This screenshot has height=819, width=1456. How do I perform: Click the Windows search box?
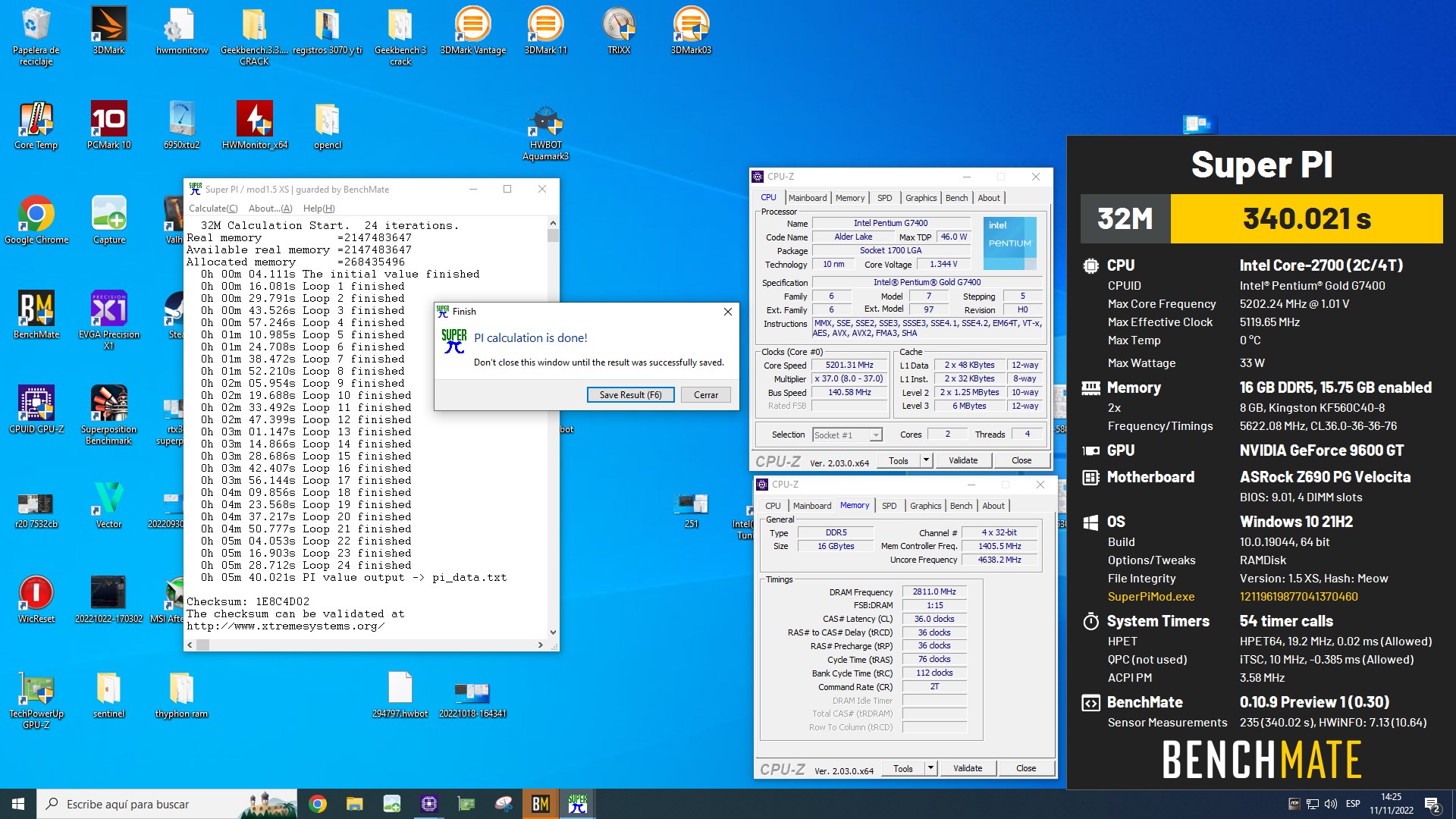pyautogui.click(x=167, y=804)
